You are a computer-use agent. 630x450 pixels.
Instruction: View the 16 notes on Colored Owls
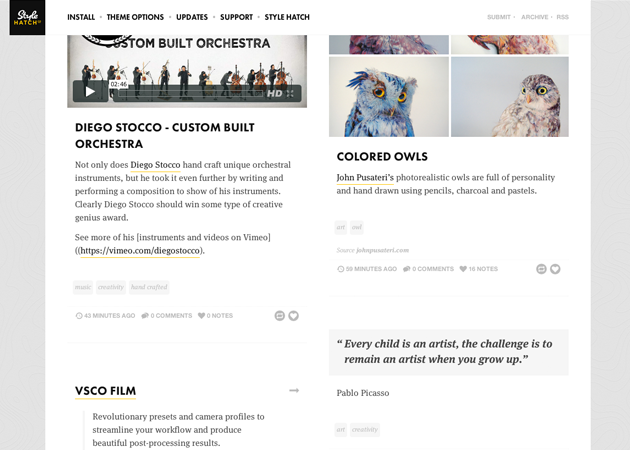484,269
